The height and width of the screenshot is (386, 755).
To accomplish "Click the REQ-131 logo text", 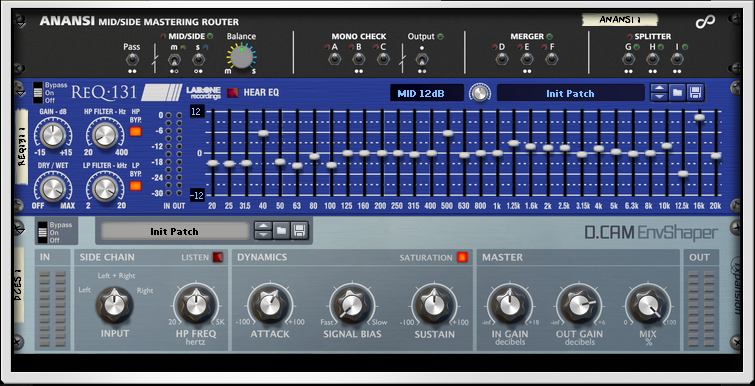I will click(x=104, y=92).
